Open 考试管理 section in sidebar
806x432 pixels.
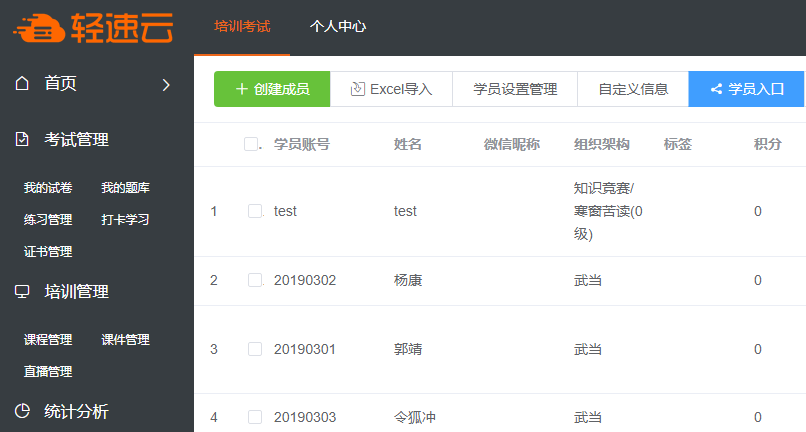76,139
